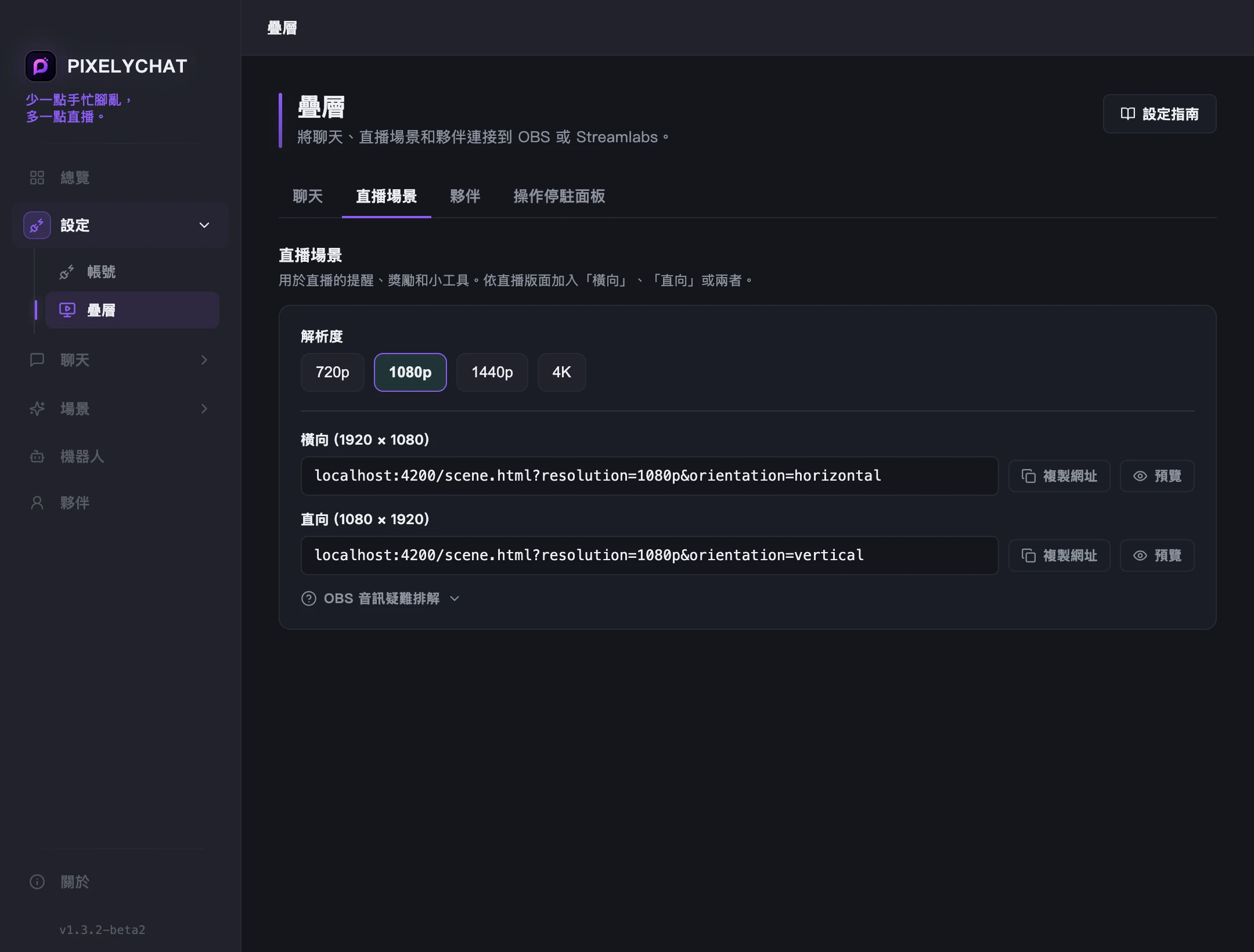This screenshot has width=1254, height=952.
Task: Copy the 直向 scene URL with 複製網址
Action: 1060,556
